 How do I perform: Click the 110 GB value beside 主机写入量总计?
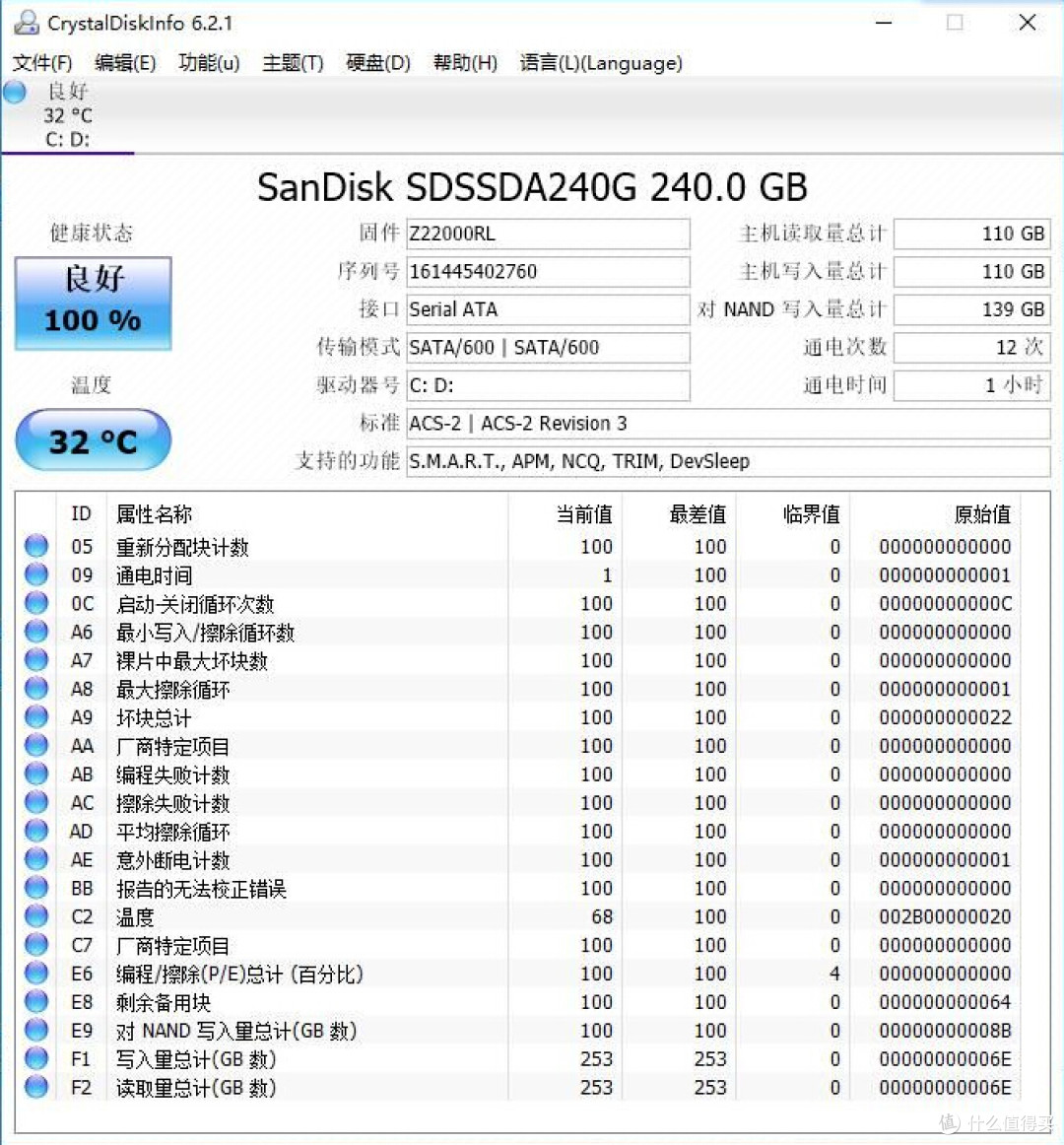point(972,272)
